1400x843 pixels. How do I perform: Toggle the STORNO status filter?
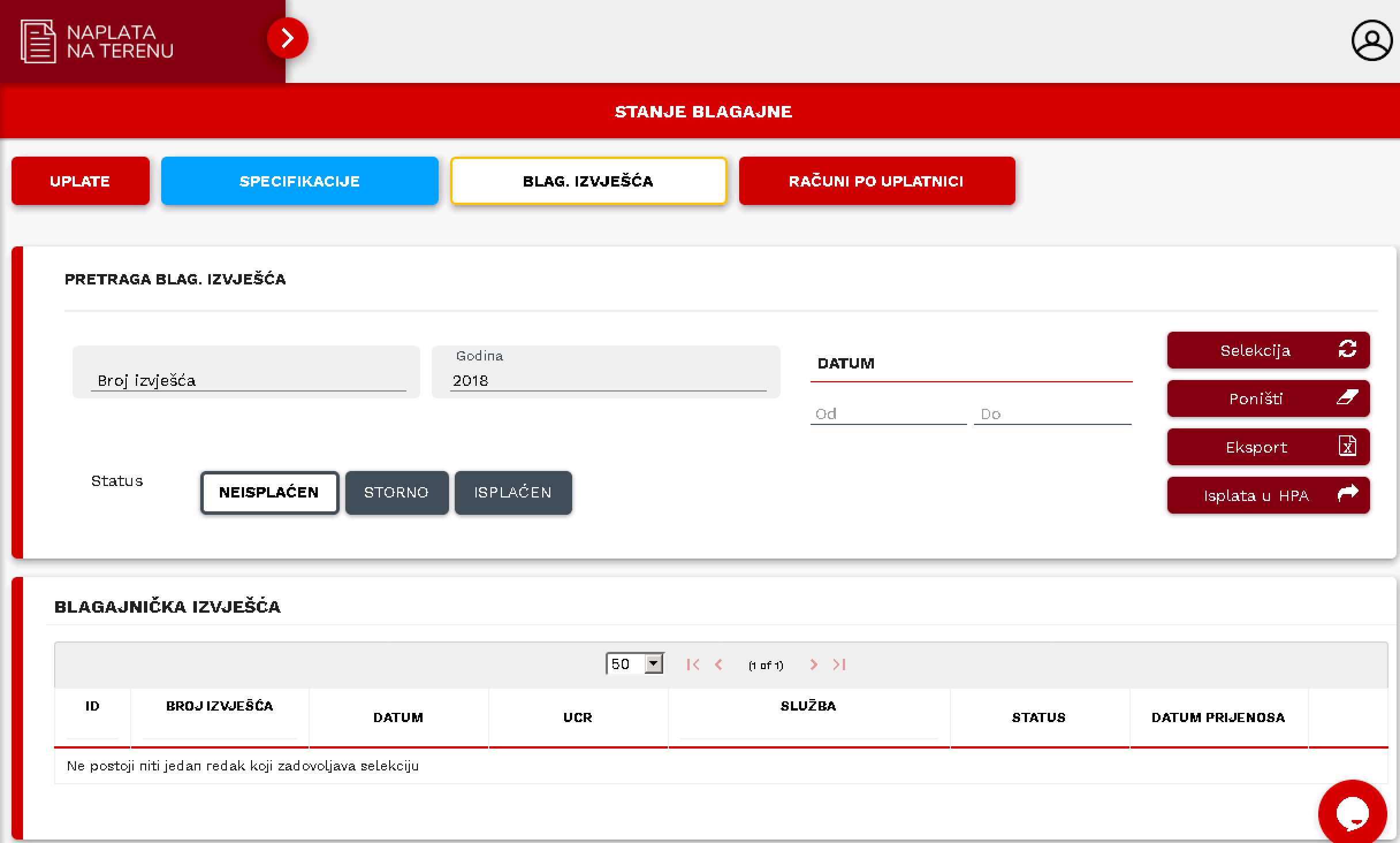pos(396,492)
